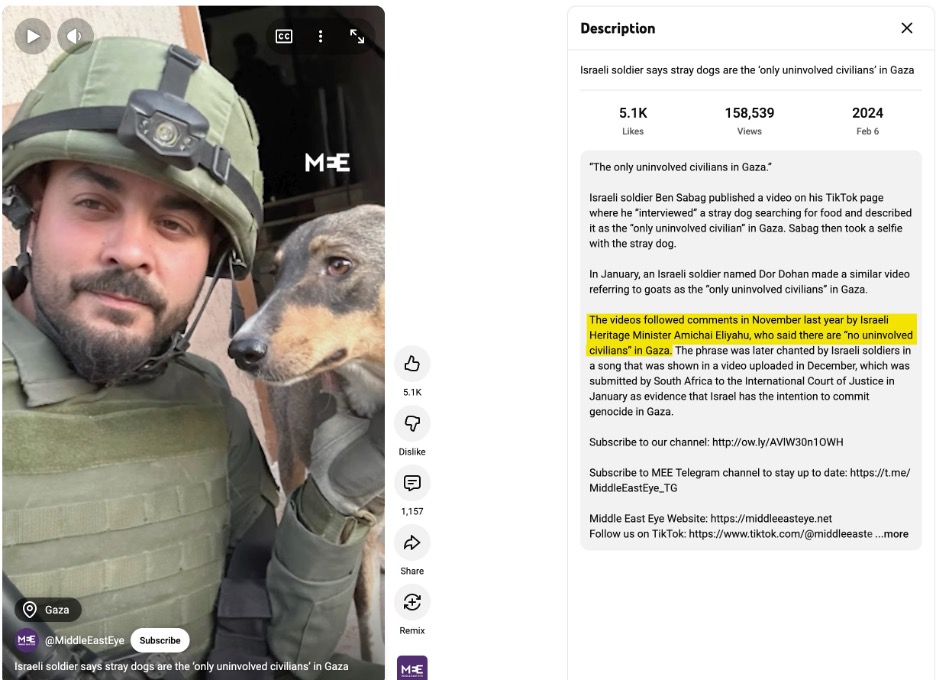
Task: Open the three-dot more options menu
Action: (x=321, y=36)
